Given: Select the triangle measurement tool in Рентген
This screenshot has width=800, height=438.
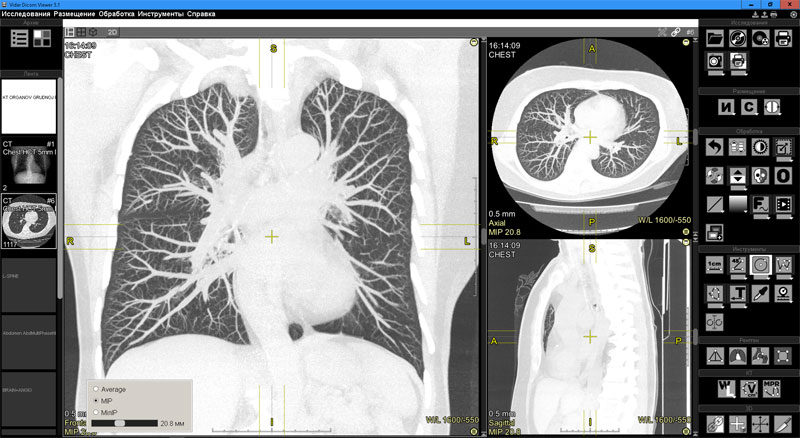Looking at the screenshot, I should coord(715,356).
